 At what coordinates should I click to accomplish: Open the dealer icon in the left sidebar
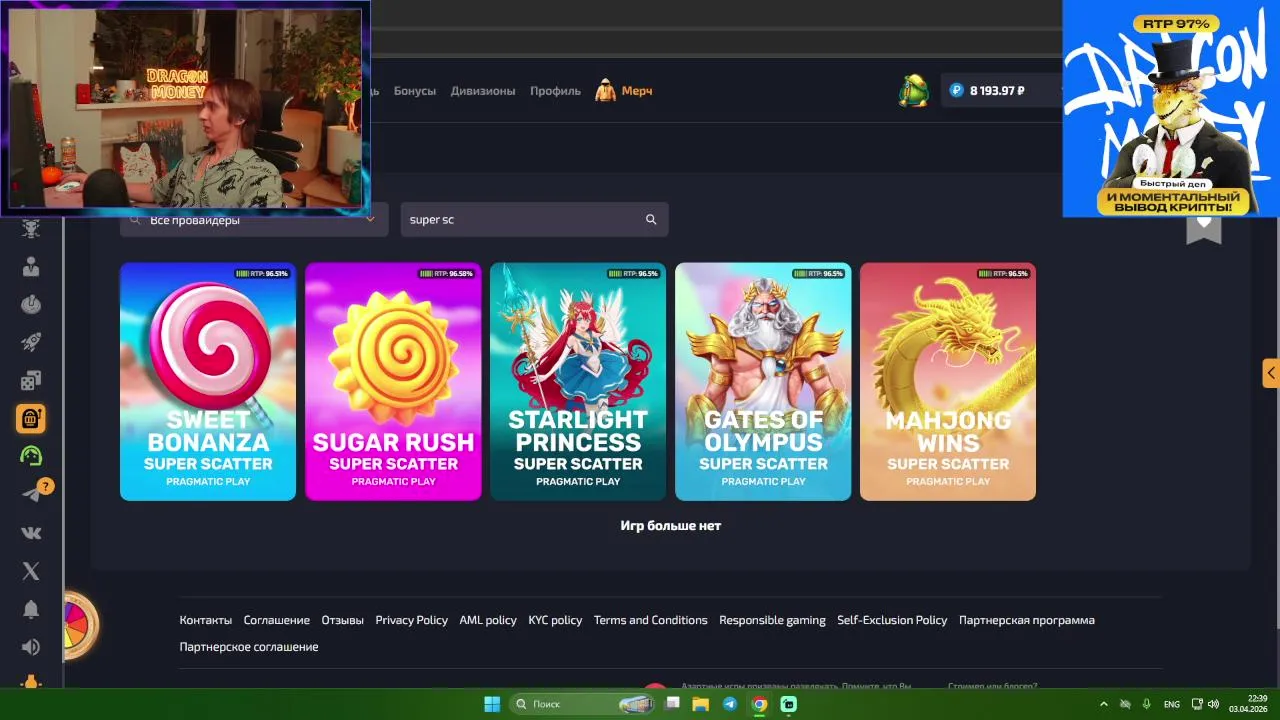31,267
